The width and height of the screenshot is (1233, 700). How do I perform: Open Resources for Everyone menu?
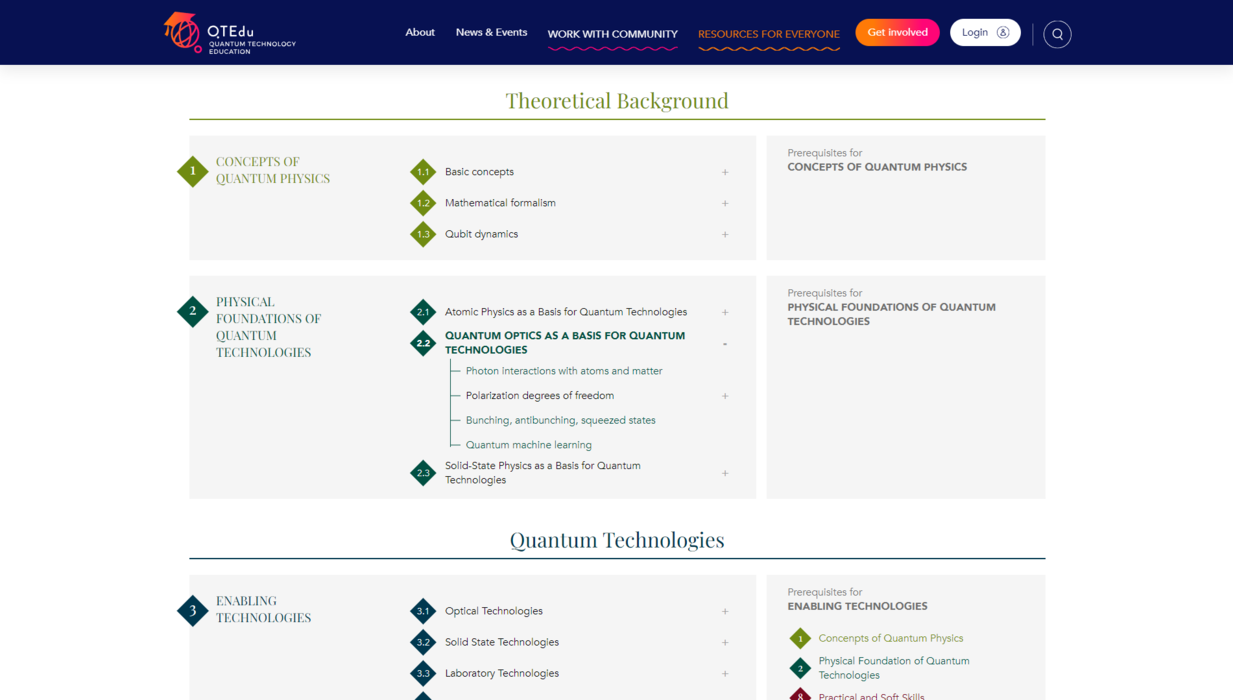coord(768,34)
